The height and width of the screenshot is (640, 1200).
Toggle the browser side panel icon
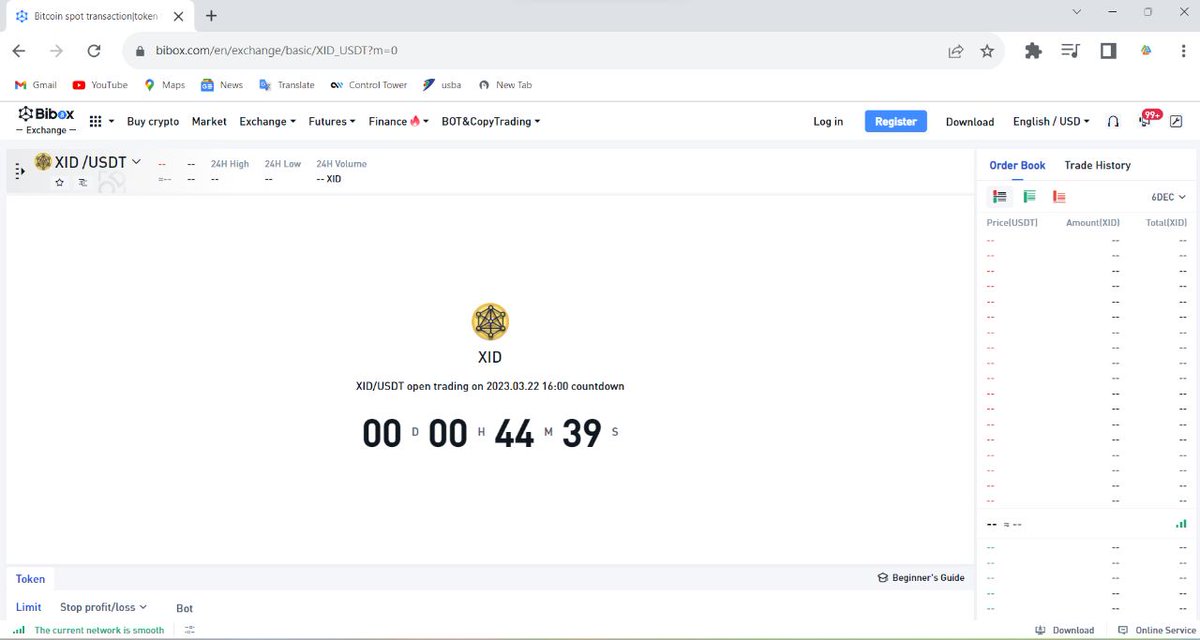pos(1108,50)
